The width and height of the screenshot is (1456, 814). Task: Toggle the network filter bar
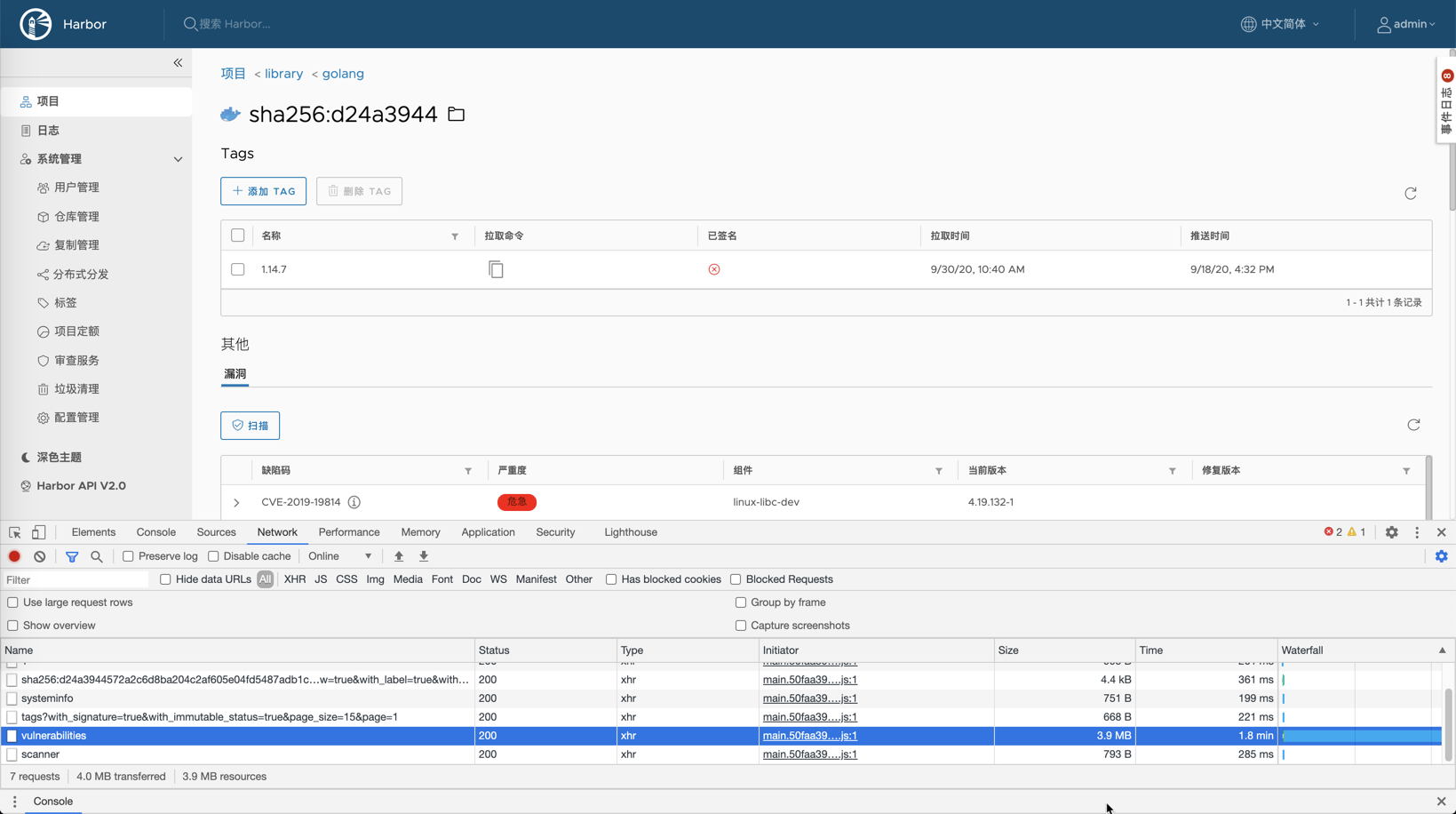(72, 556)
